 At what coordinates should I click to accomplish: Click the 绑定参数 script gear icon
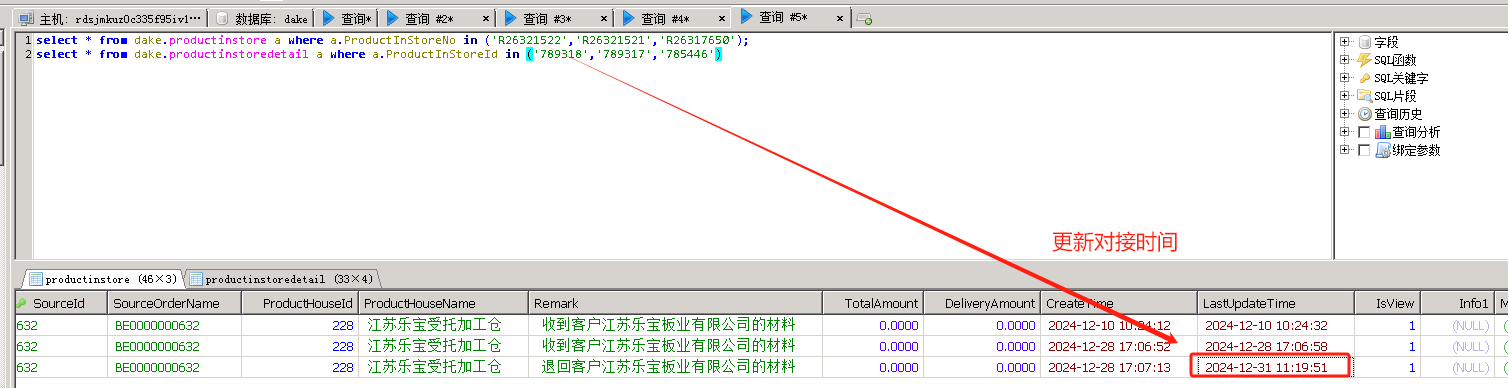click(x=1383, y=150)
